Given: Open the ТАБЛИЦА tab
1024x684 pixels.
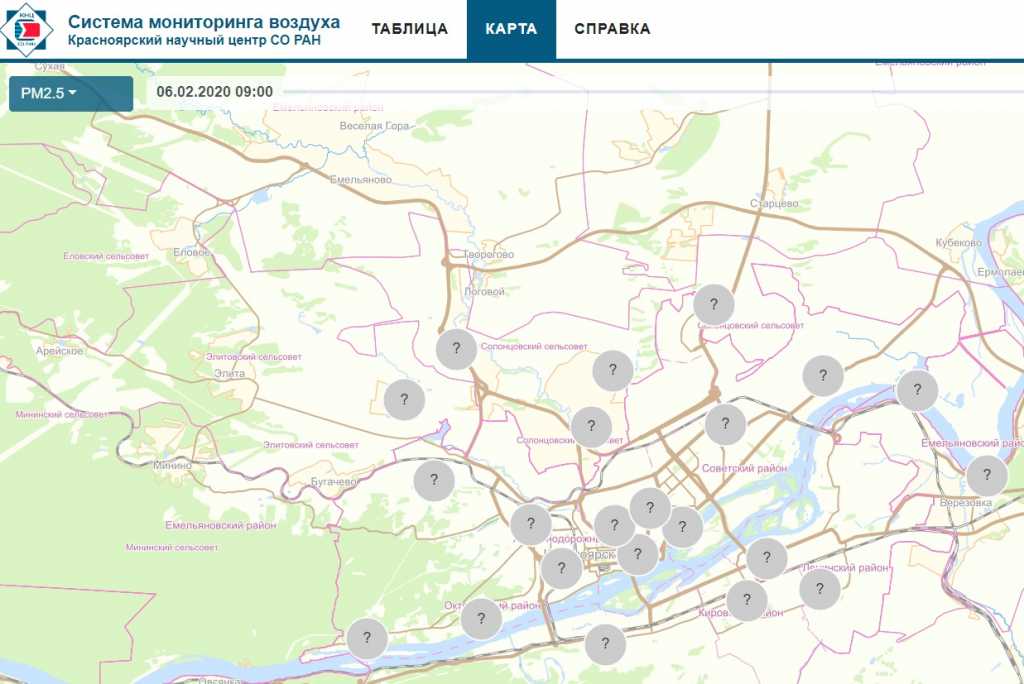Looking at the screenshot, I should click(409, 29).
